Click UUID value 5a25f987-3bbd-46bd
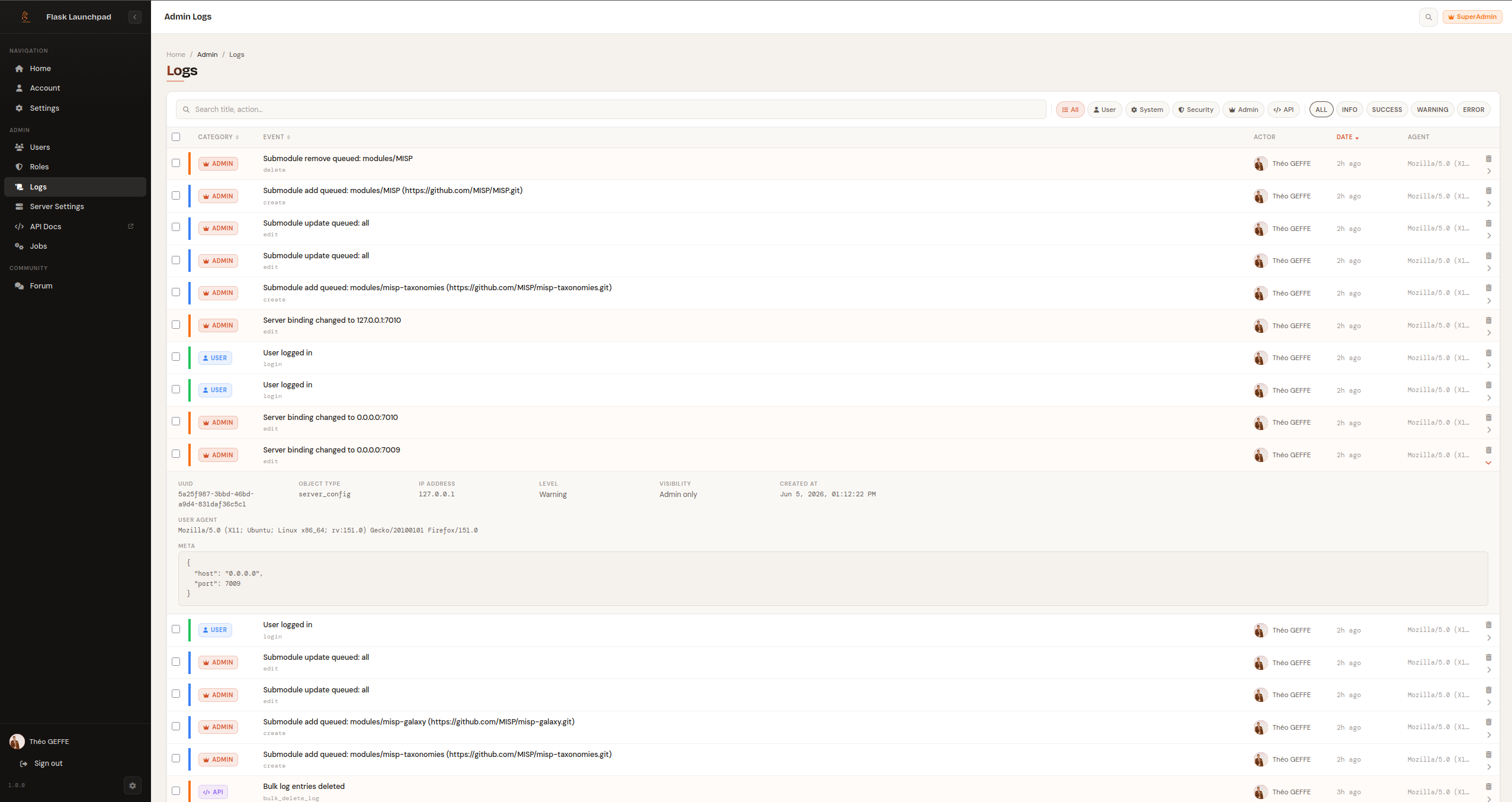Screen dimensions: 1512x802 pyautogui.click(x=216, y=499)
